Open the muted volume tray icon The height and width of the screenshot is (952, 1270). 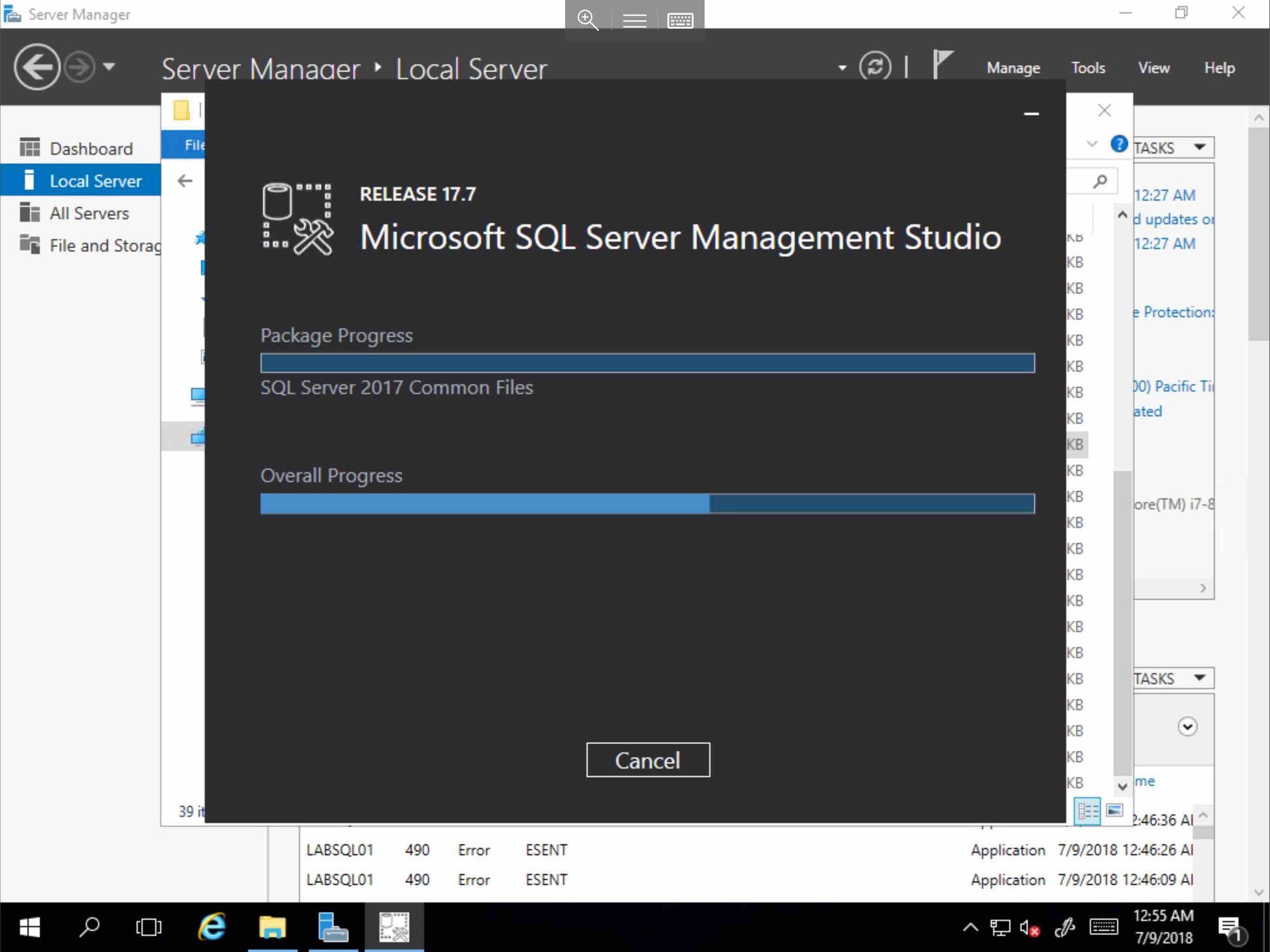click(x=1030, y=928)
